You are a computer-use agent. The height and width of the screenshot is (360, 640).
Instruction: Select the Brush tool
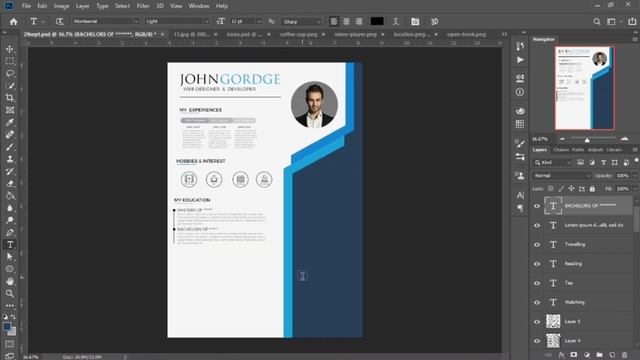coord(10,147)
